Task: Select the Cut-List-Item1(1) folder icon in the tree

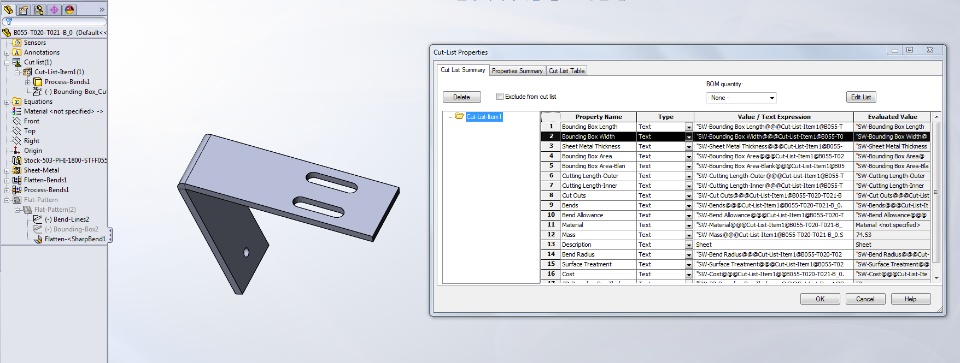Action: pyautogui.click(x=27, y=72)
